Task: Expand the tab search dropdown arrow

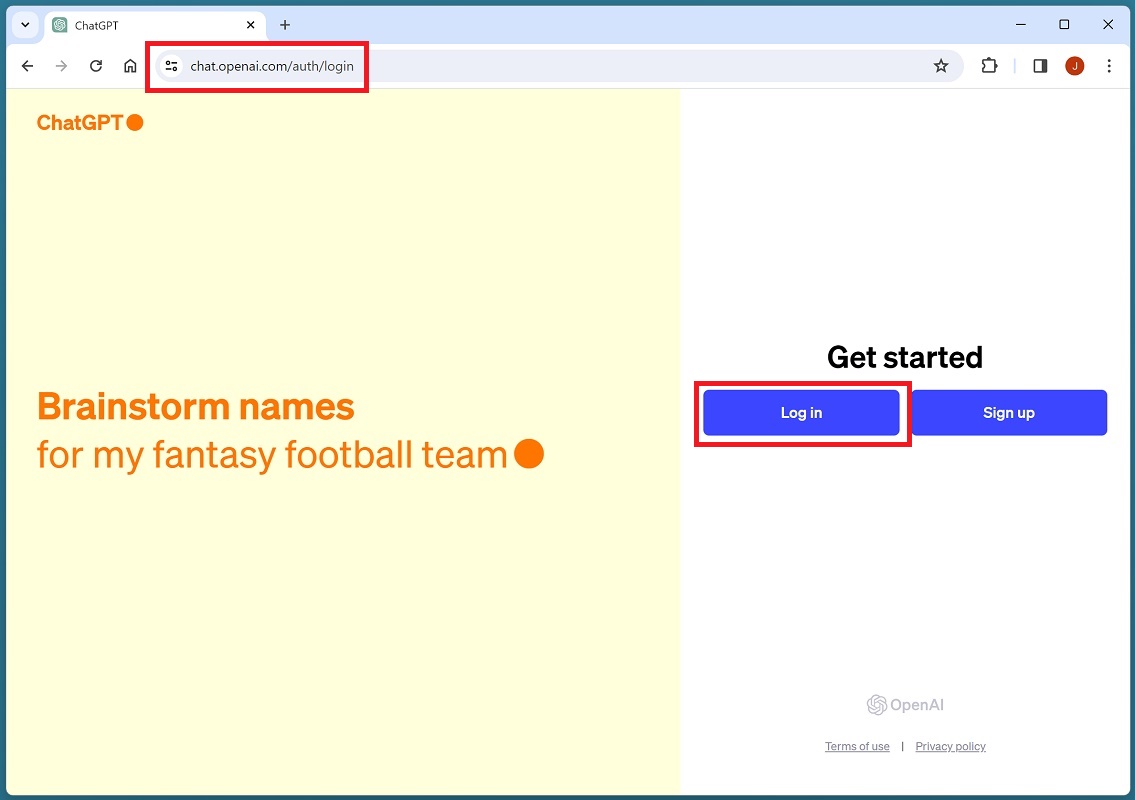Action: [x=25, y=25]
